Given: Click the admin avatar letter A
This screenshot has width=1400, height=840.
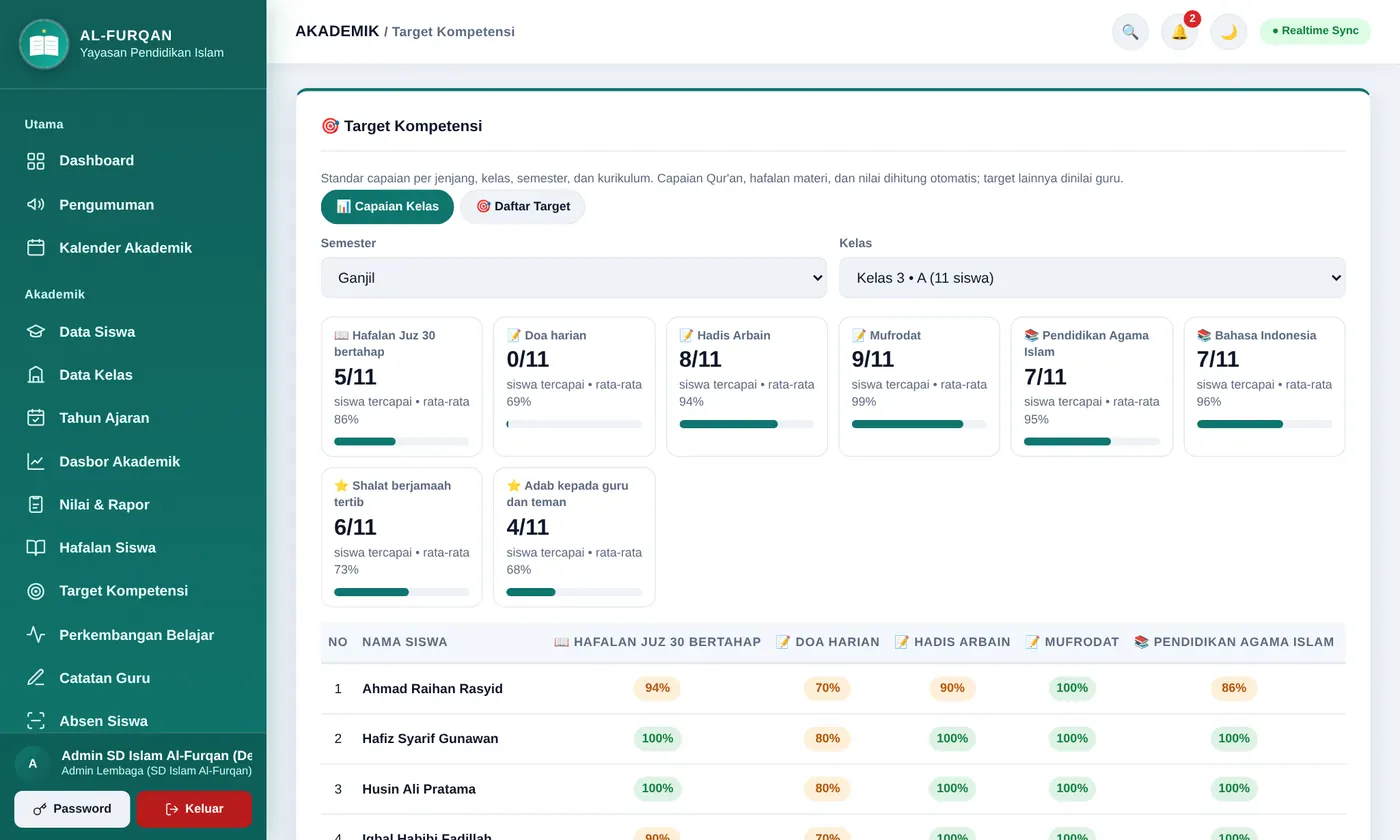Looking at the screenshot, I should point(32,763).
